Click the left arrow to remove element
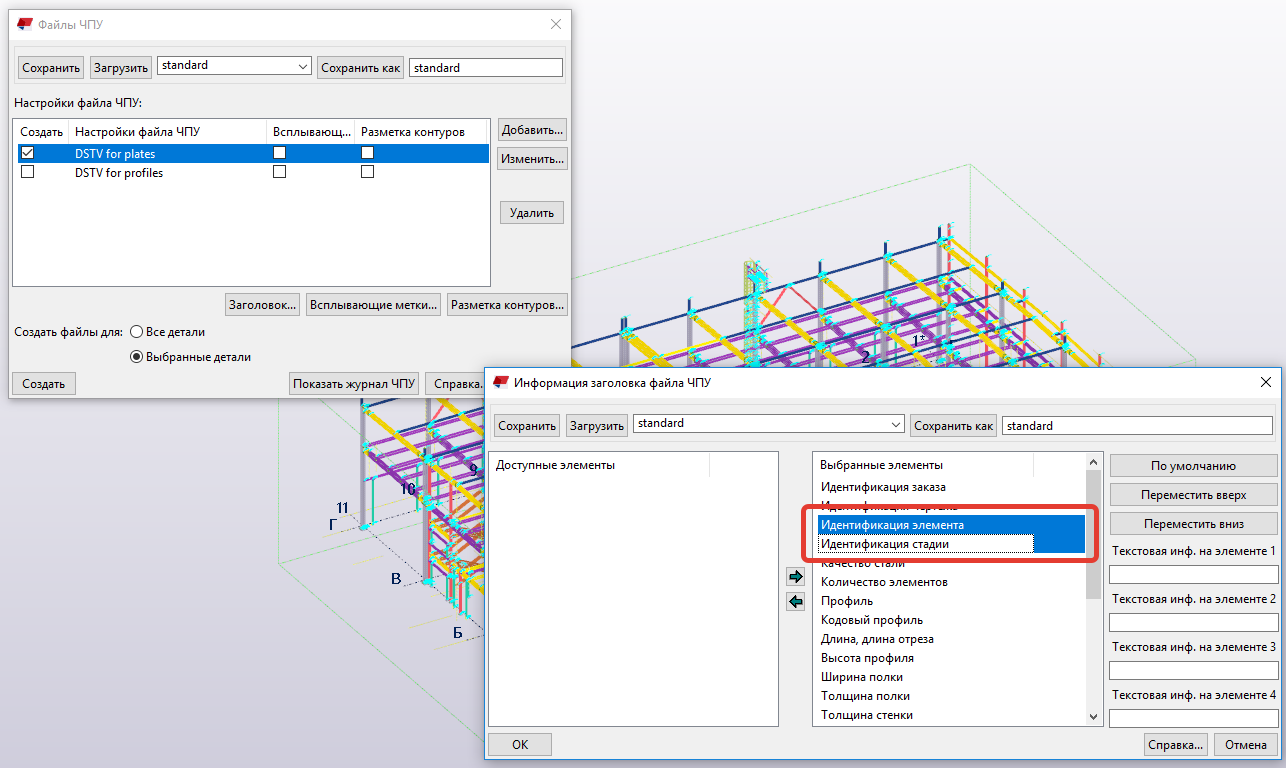The height and width of the screenshot is (768, 1286). pos(796,601)
